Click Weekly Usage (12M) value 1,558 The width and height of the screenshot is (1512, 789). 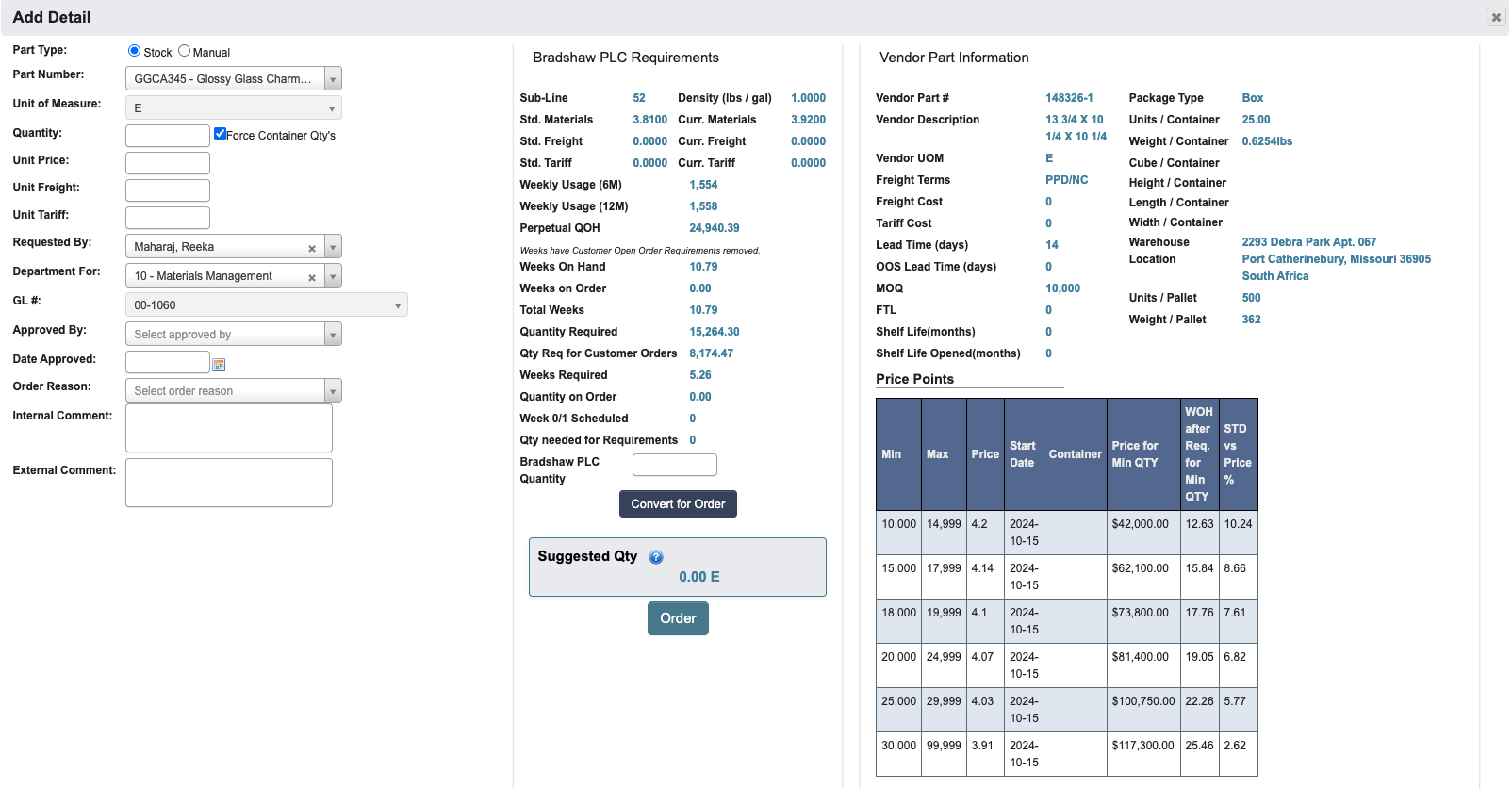(703, 206)
